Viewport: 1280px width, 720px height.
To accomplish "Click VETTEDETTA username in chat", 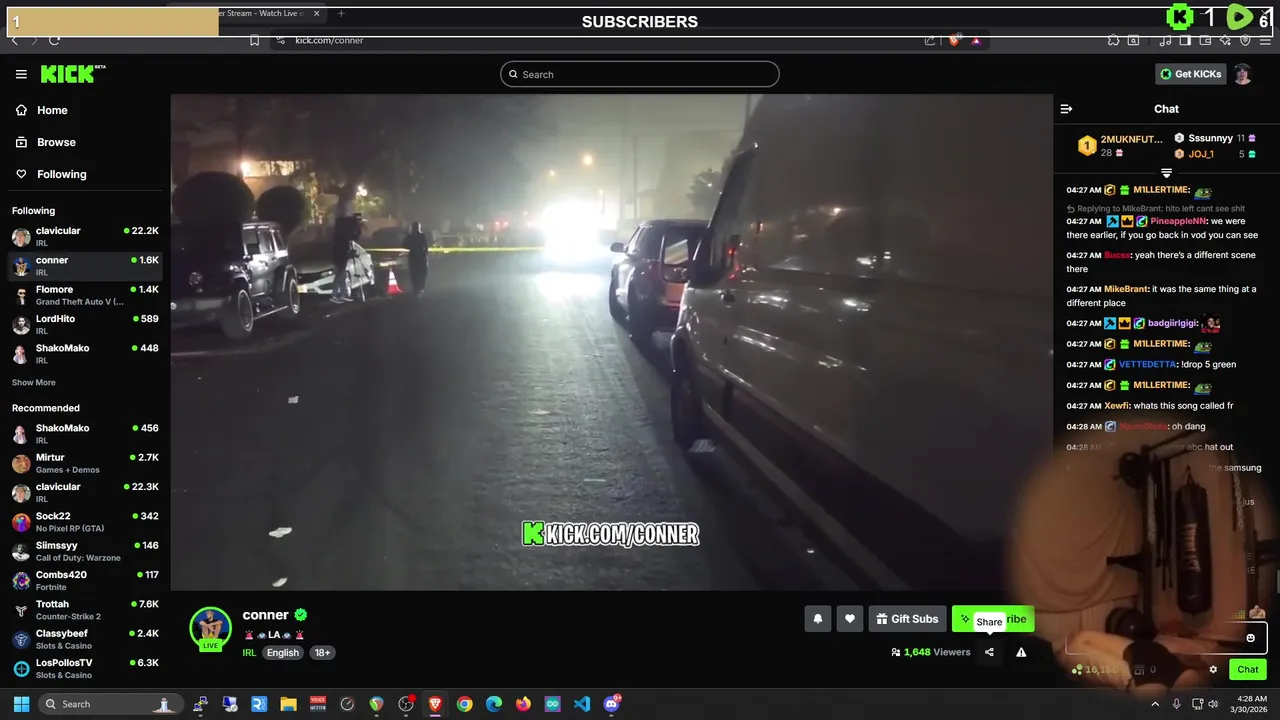I will 1148,364.
